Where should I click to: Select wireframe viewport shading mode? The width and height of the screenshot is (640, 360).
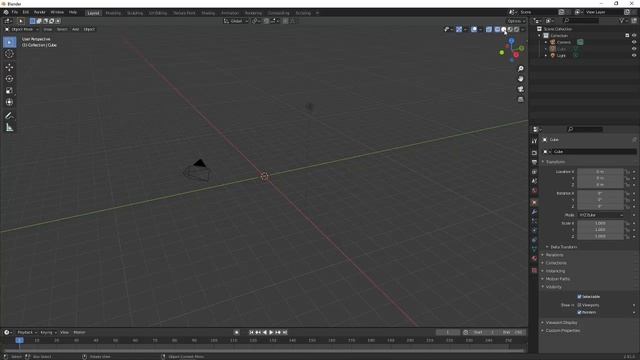(497, 29)
